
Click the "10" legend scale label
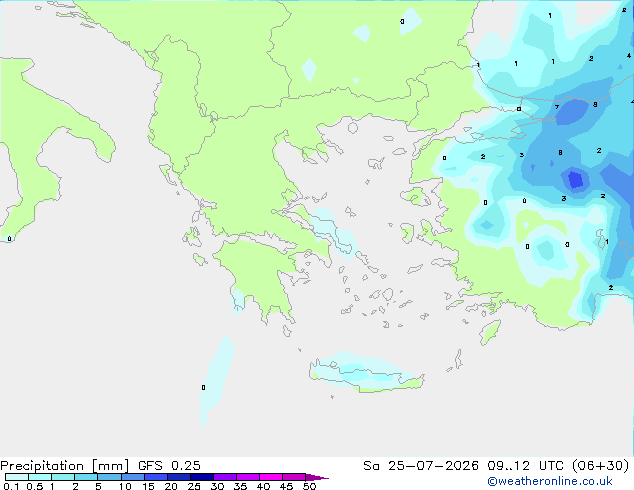[x=125, y=486]
